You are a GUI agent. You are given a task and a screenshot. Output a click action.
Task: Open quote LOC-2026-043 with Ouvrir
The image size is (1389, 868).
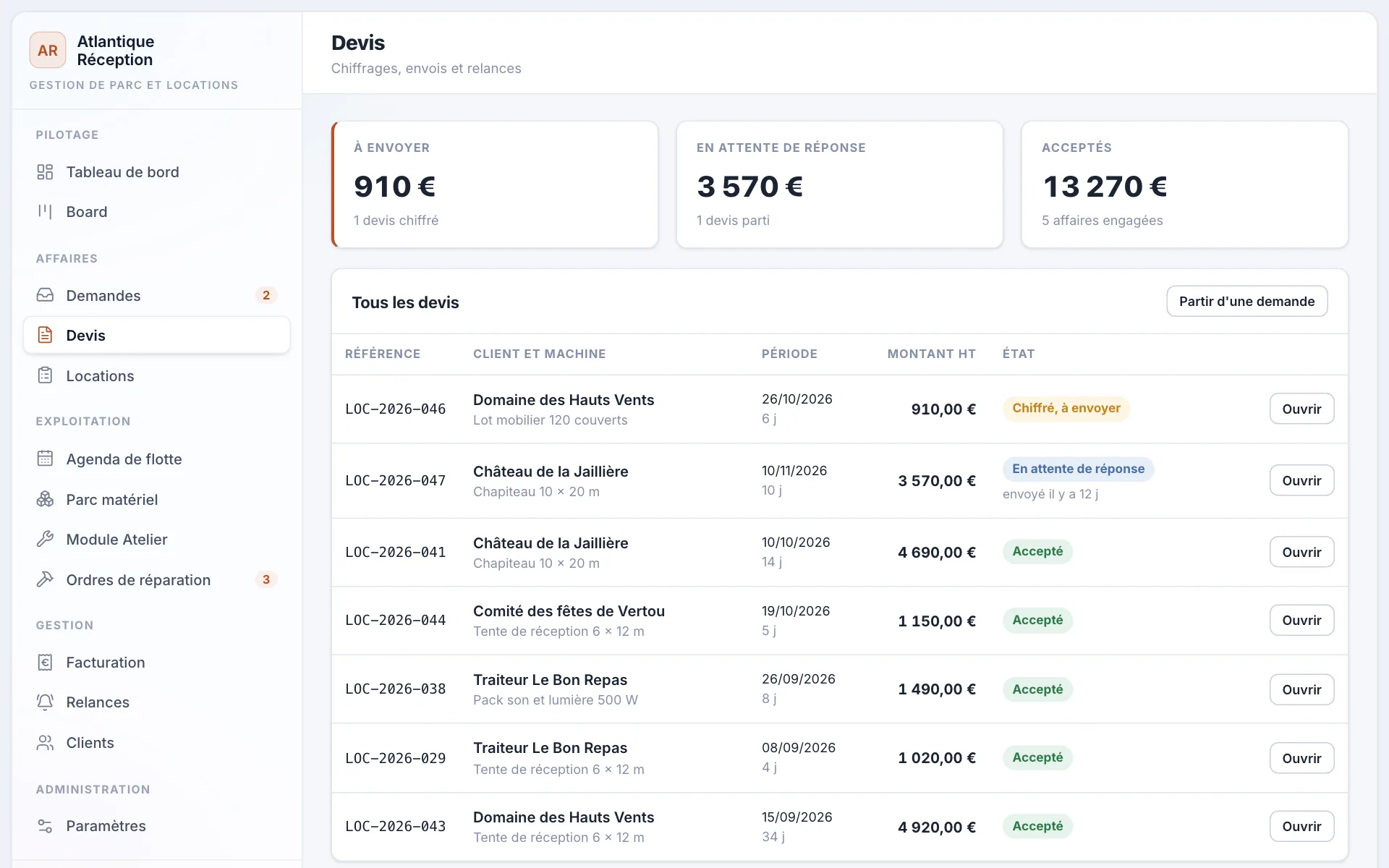(x=1301, y=826)
